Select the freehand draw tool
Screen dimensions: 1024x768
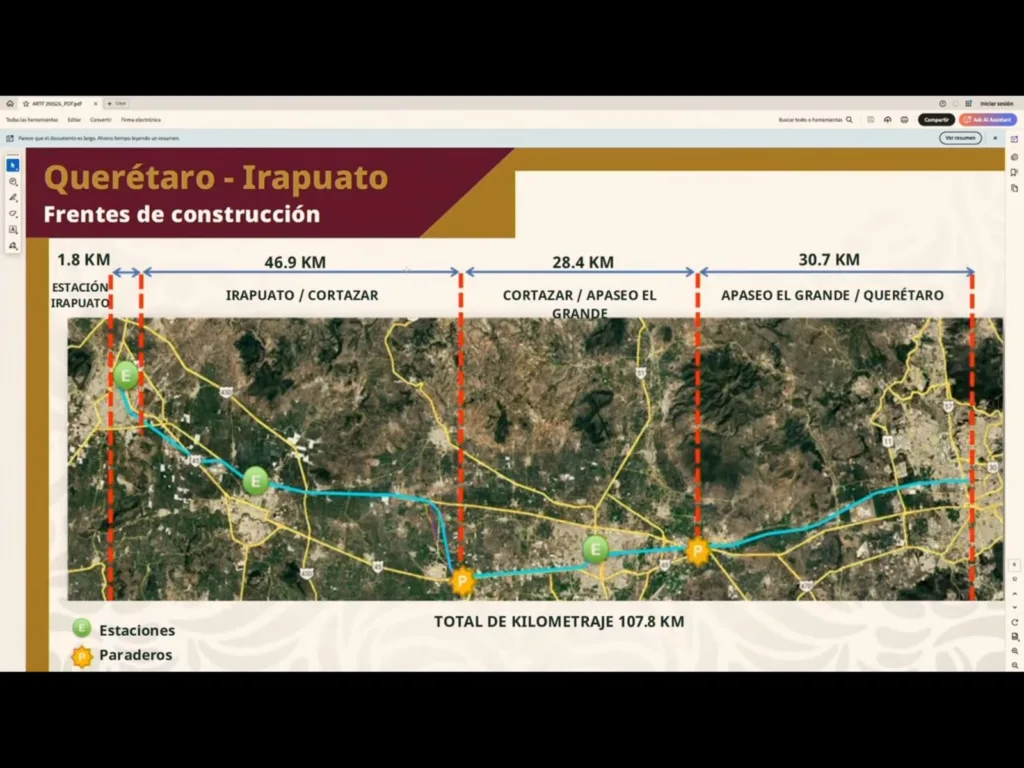coord(13,213)
